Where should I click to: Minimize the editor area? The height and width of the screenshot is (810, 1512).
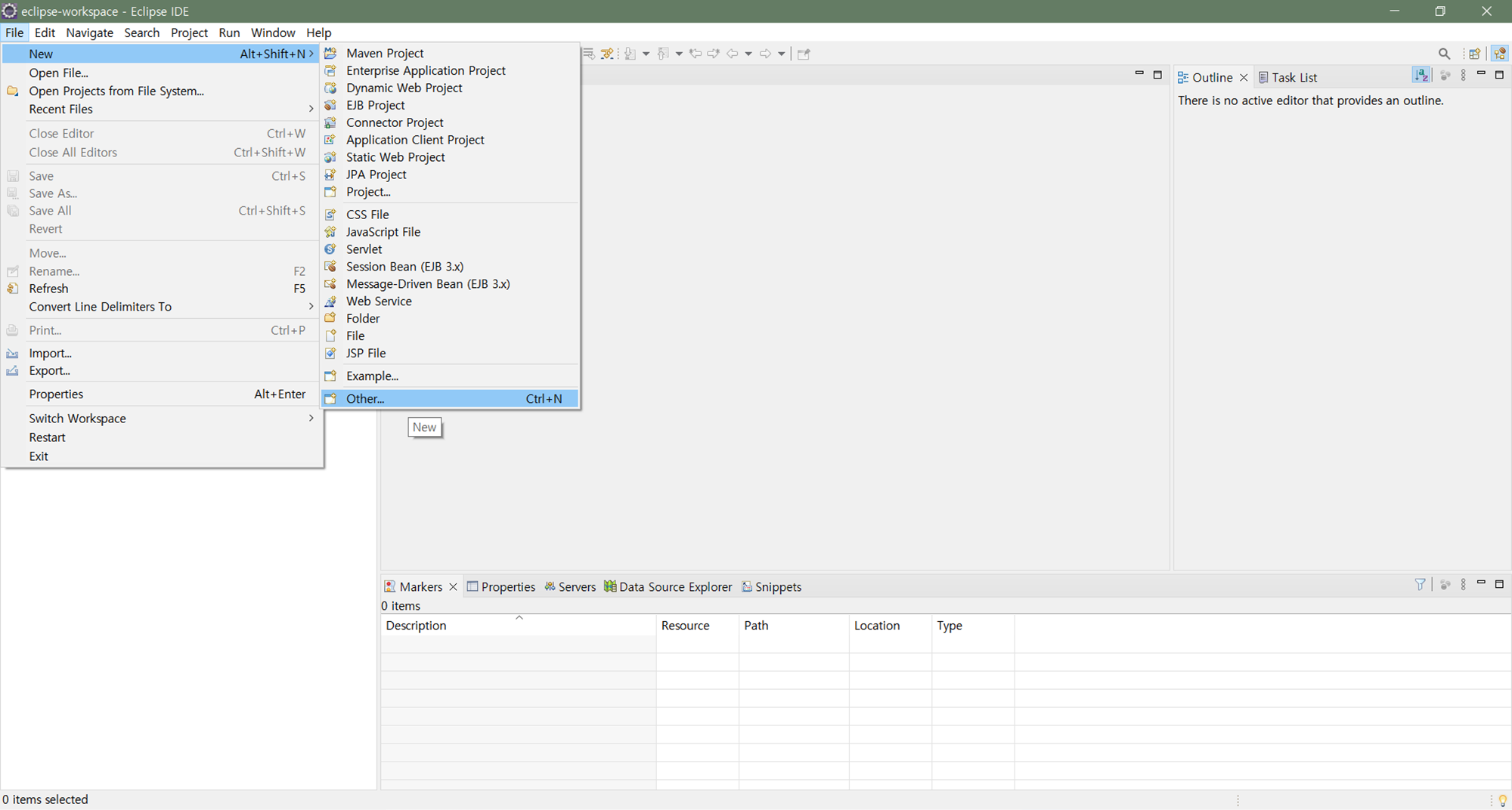[x=1139, y=74]
